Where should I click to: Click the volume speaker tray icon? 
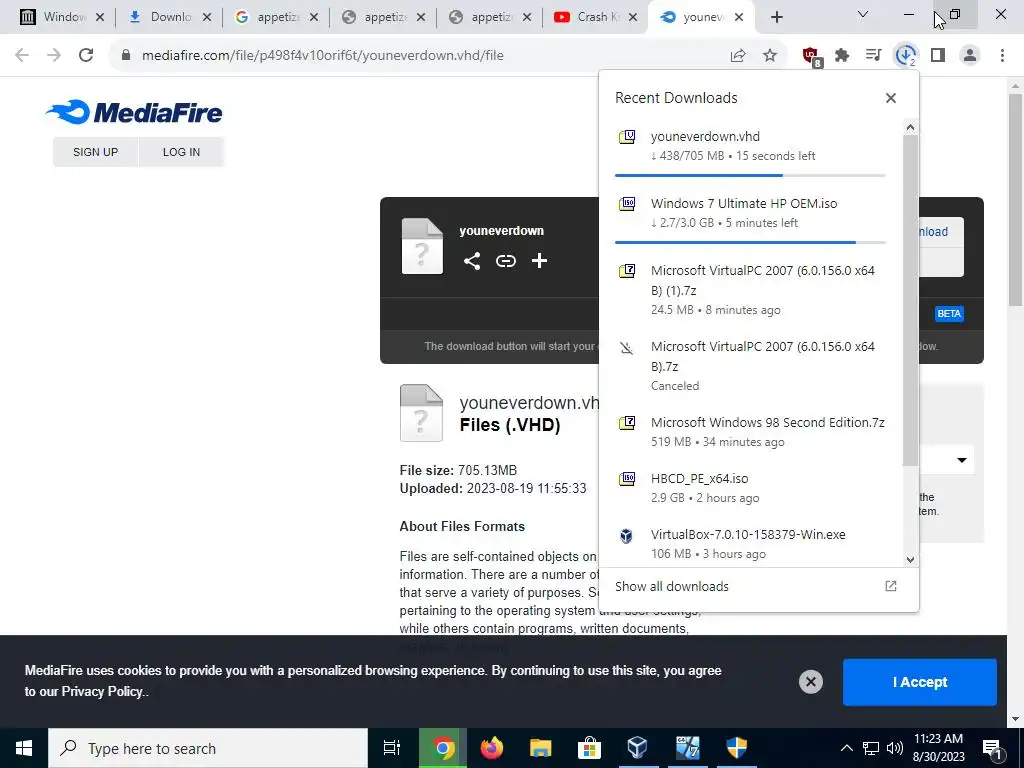895,748
